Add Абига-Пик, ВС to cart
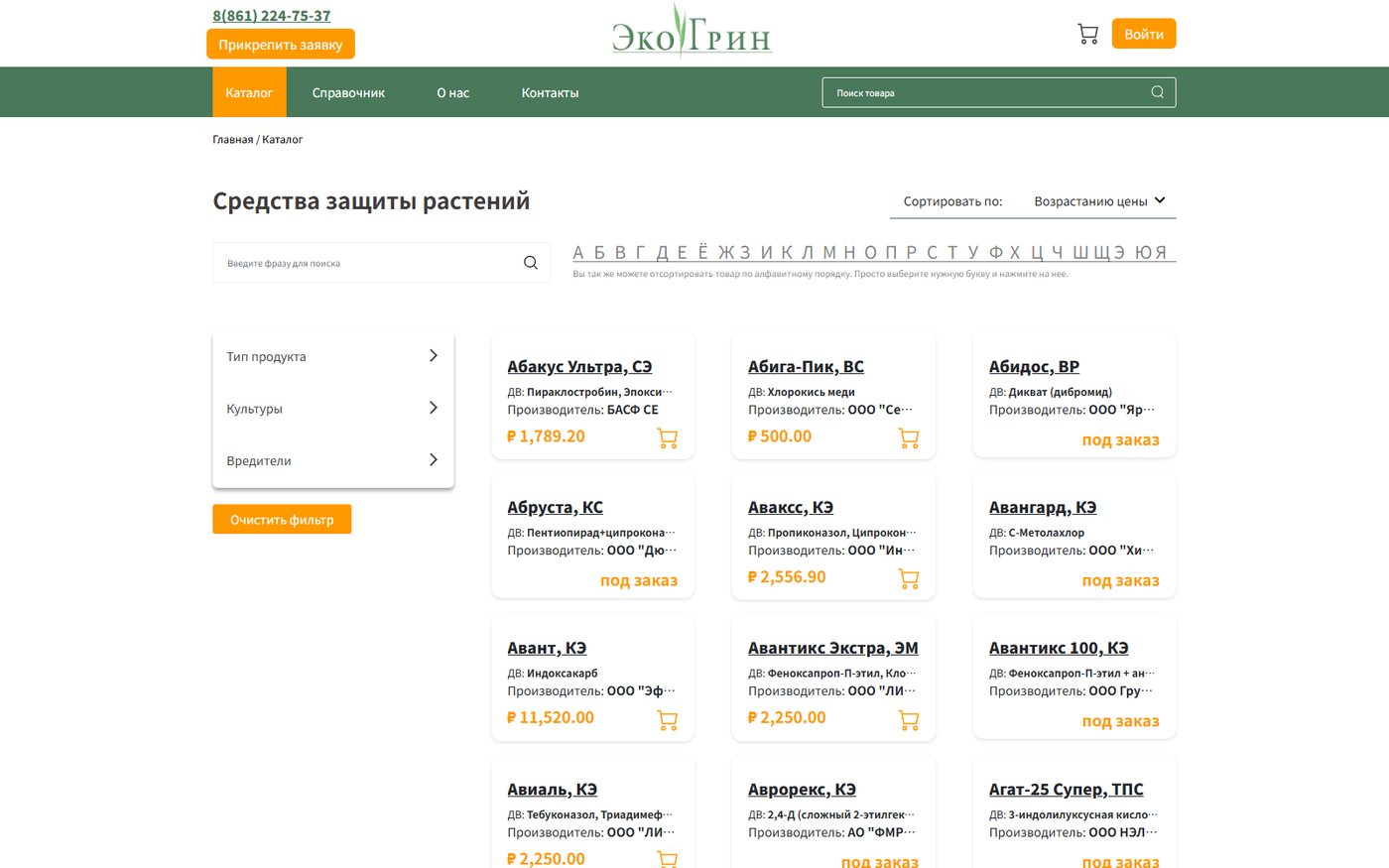The width and height of the screenshot is (1389, 868). coord(909,437)
